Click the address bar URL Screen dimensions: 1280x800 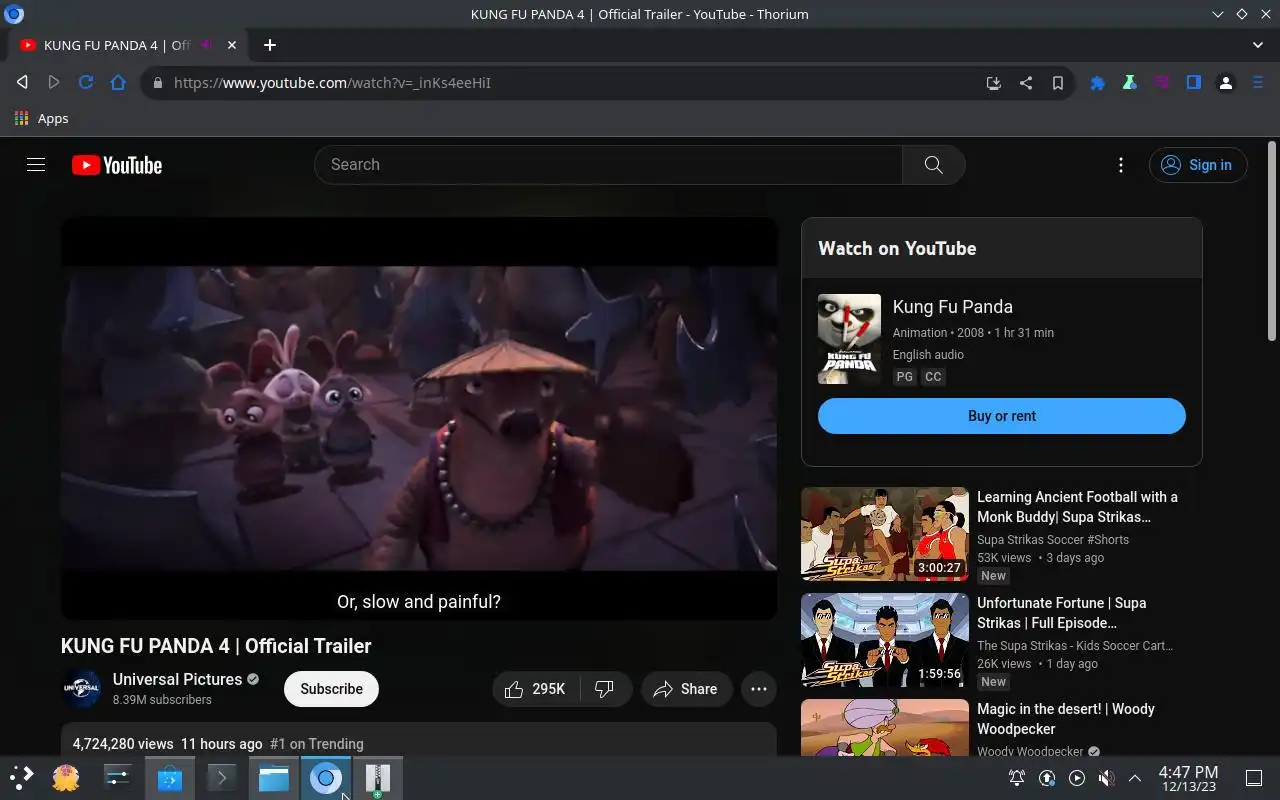click(x=332, y=83)
